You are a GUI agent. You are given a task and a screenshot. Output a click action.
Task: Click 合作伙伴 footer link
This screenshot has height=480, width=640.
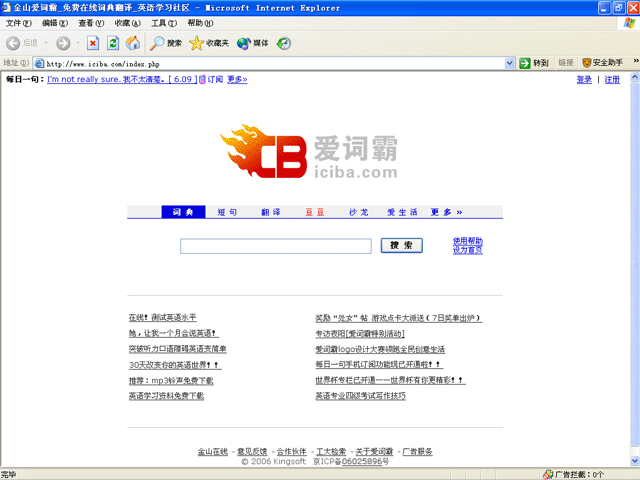(291, 451)
